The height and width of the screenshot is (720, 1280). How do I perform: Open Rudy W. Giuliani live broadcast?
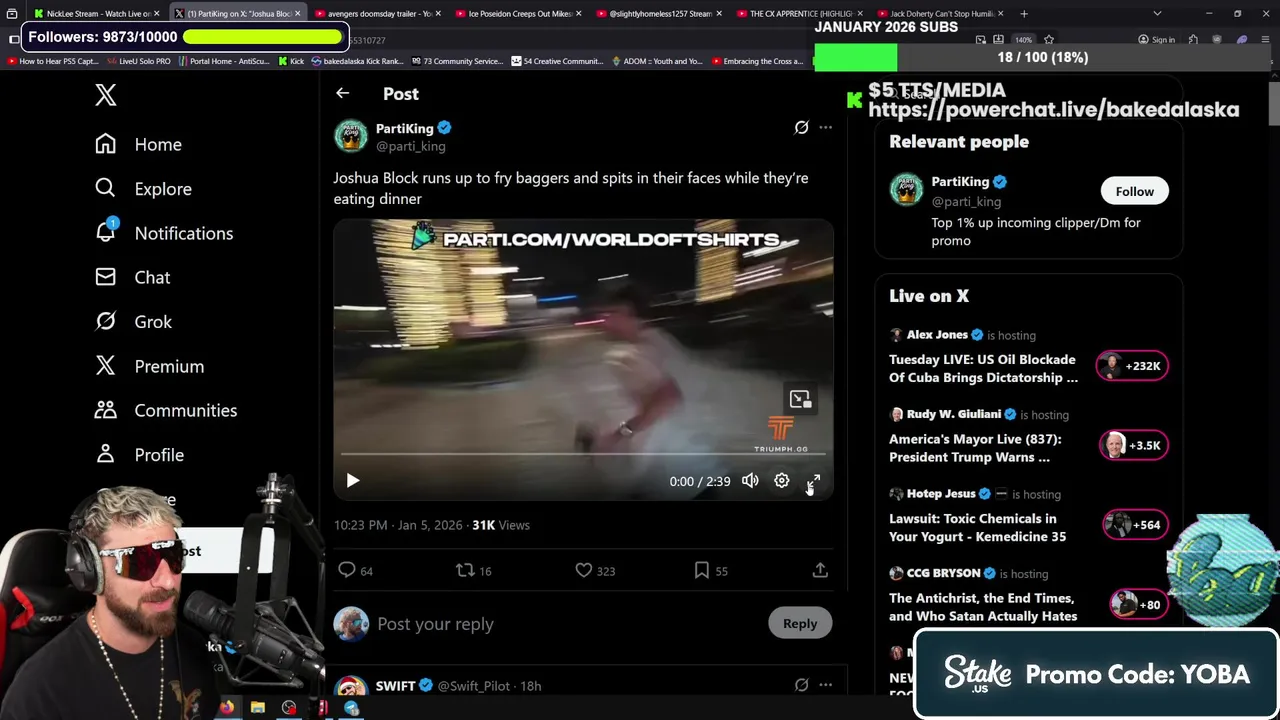975,448
